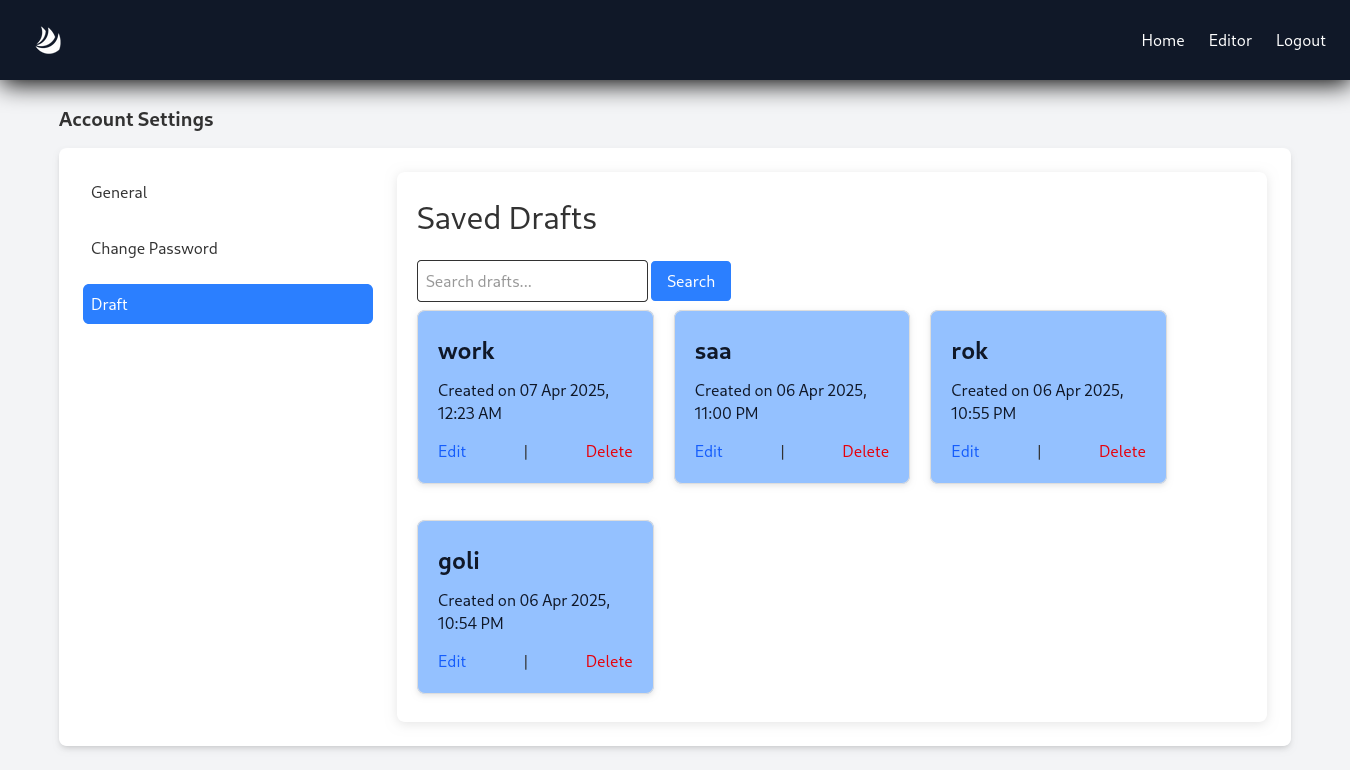Image resolution: width=1350 pixels, height=770 pixels.
Task: Click the "work" draft card title
Action: point(466,351)
